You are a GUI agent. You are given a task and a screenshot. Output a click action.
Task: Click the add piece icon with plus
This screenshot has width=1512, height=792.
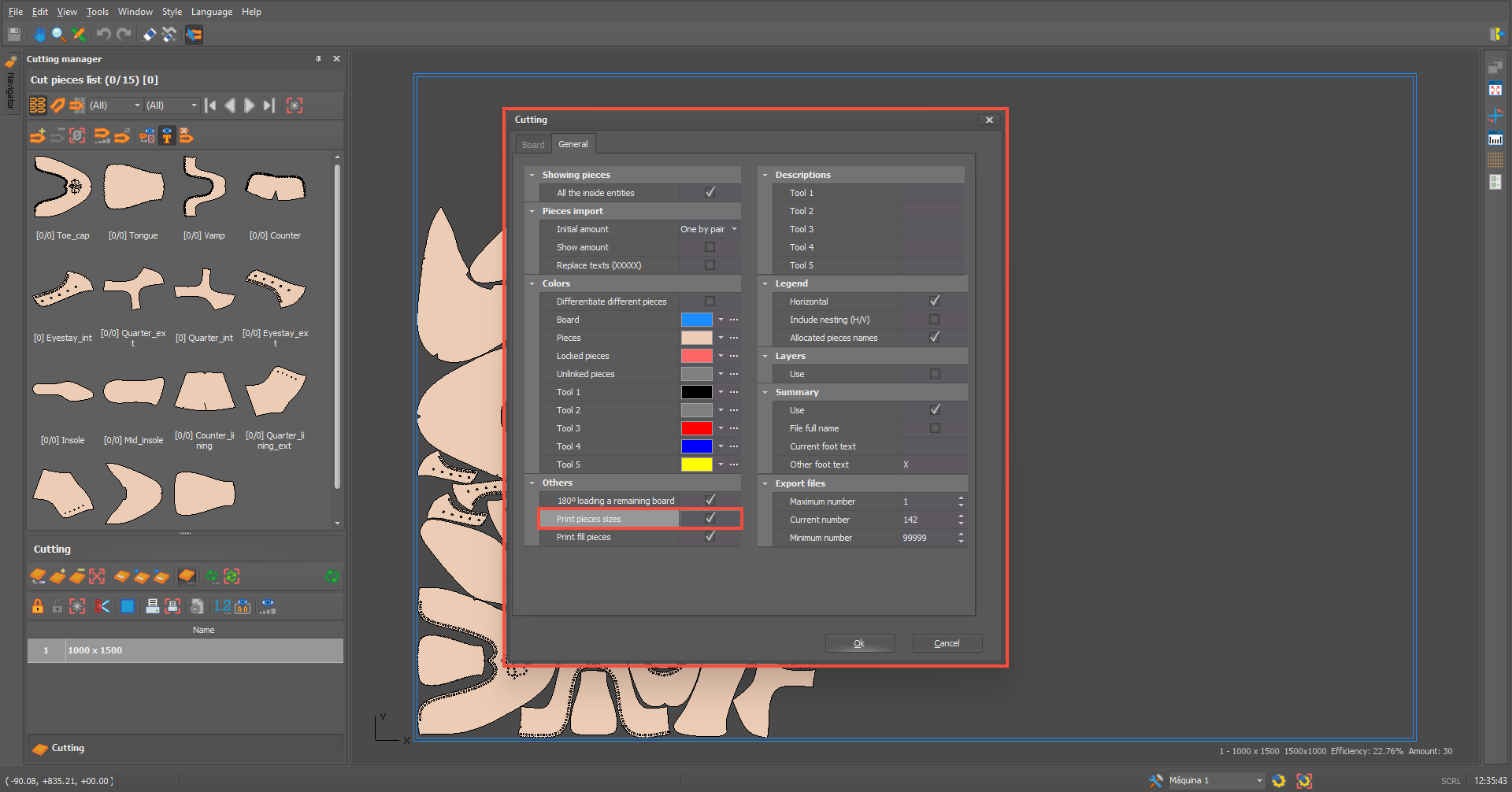pyautogui.click(x=38, y=136)
